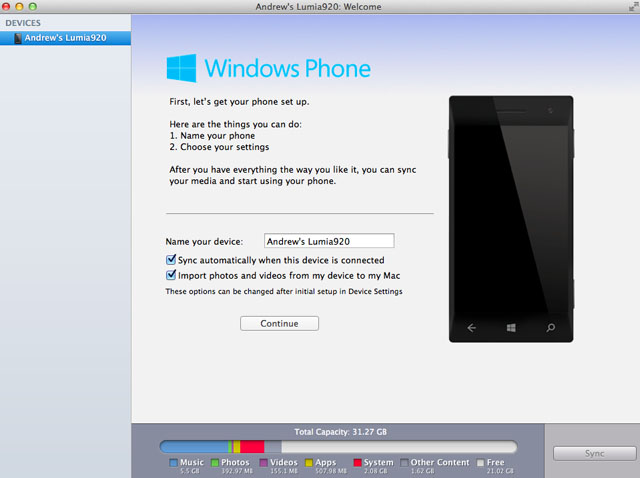Click the Continue button
The height and width of the screenshot is (478, 640).
279,323
